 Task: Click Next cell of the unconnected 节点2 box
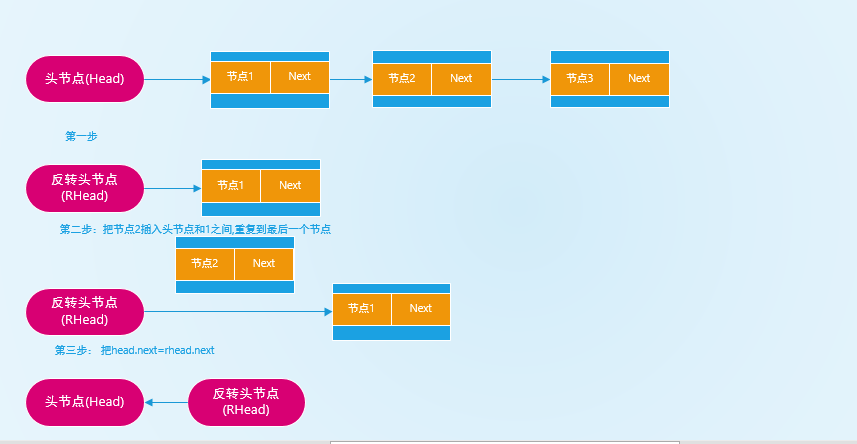pyautogui.click(x=264, y=264)
